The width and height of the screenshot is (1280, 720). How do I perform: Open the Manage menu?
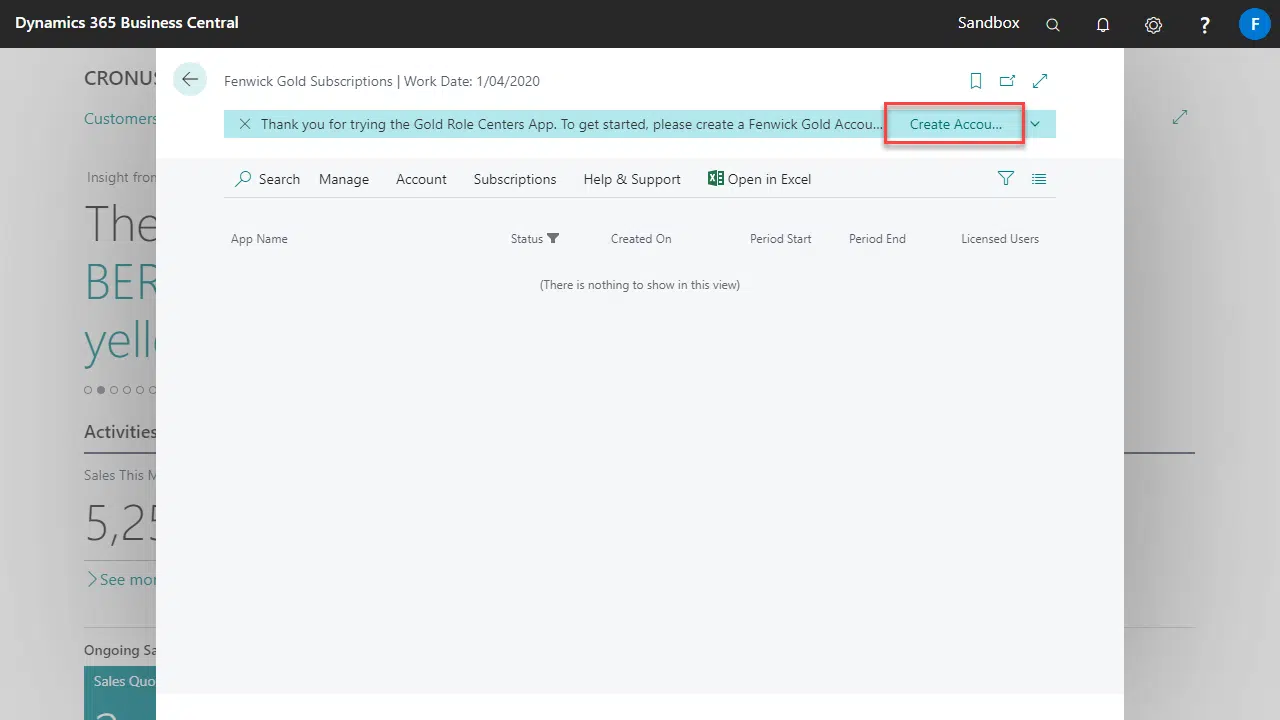pyautogui.click(x=344, y=179)
